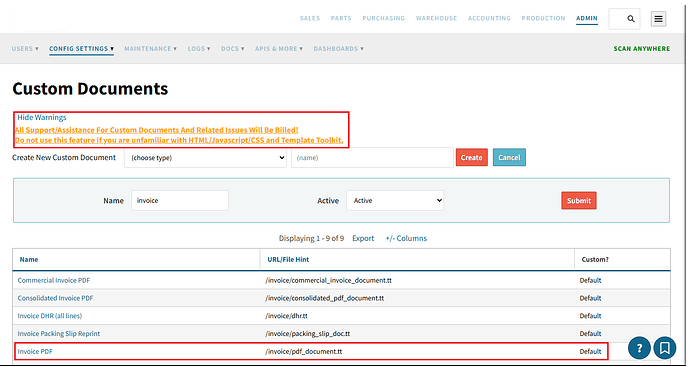The width and height of the screenshot is (690, 367).
Task: Click the blue Cancel button
Action: 509,158
